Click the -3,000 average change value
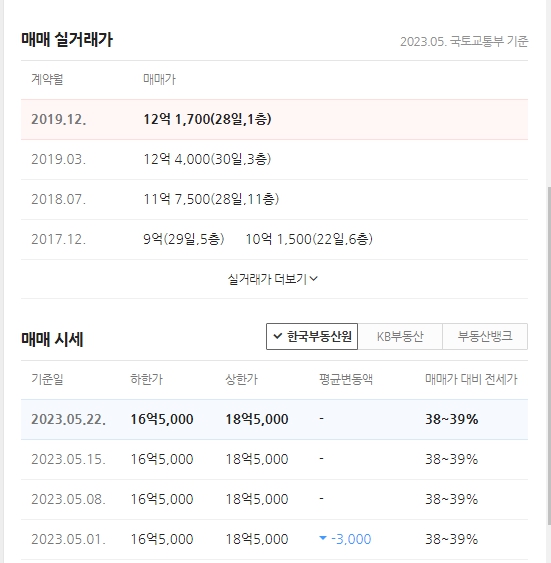Image resolution: width=551 pixels, height=563 pixels. coord(351,539)
